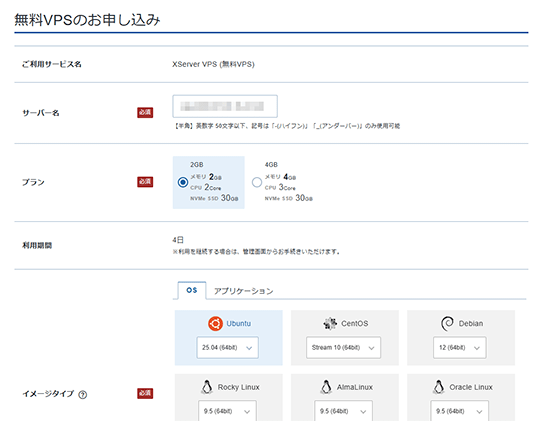The width and height of the screenshot is (550, 421).
Task: Click the AlmaLinux penguin icon
Action: (326, 387)
